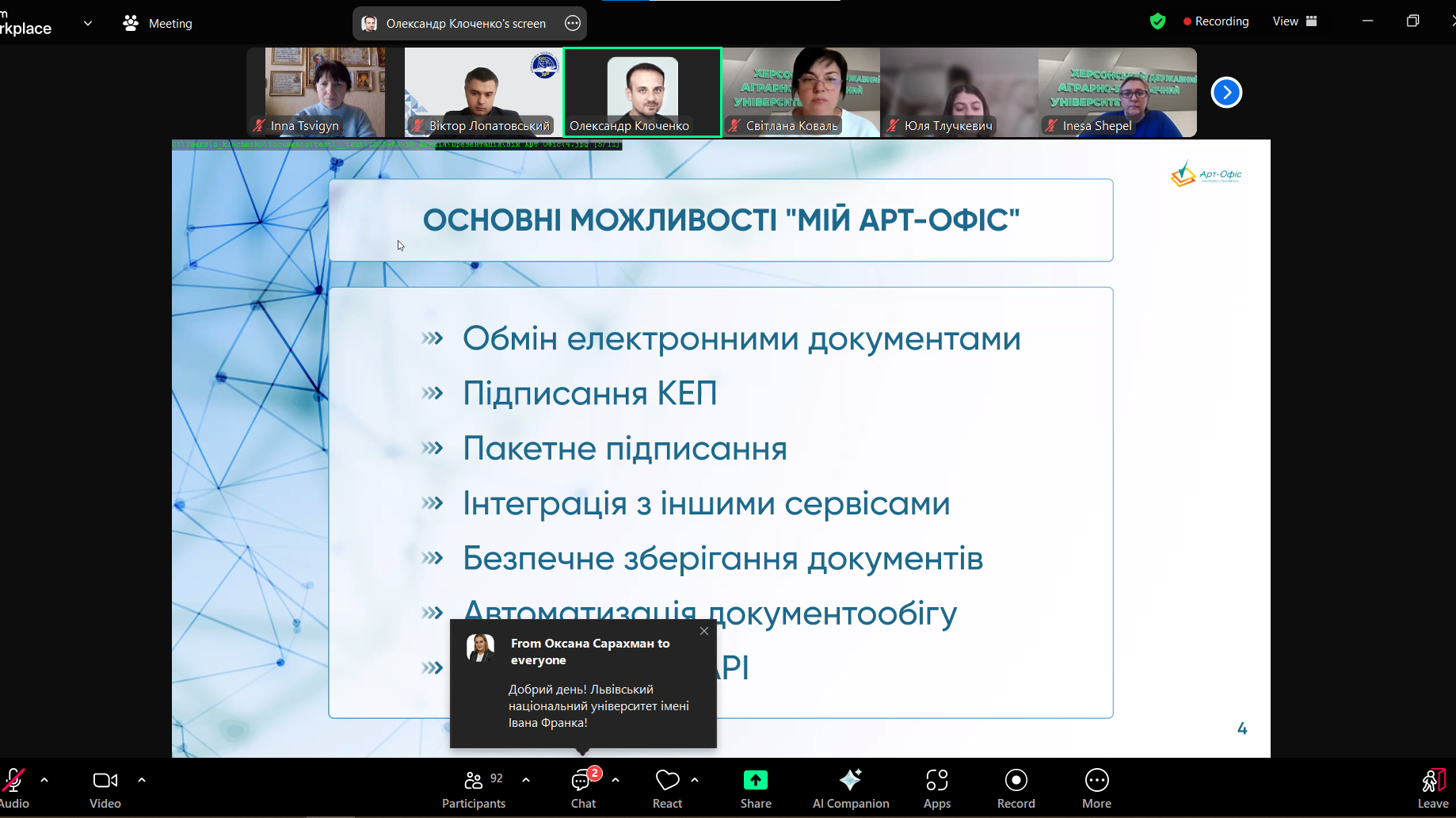Open screen share options ellipsis
This screenshot has height=818, width=1456.
tap(573, 24)
